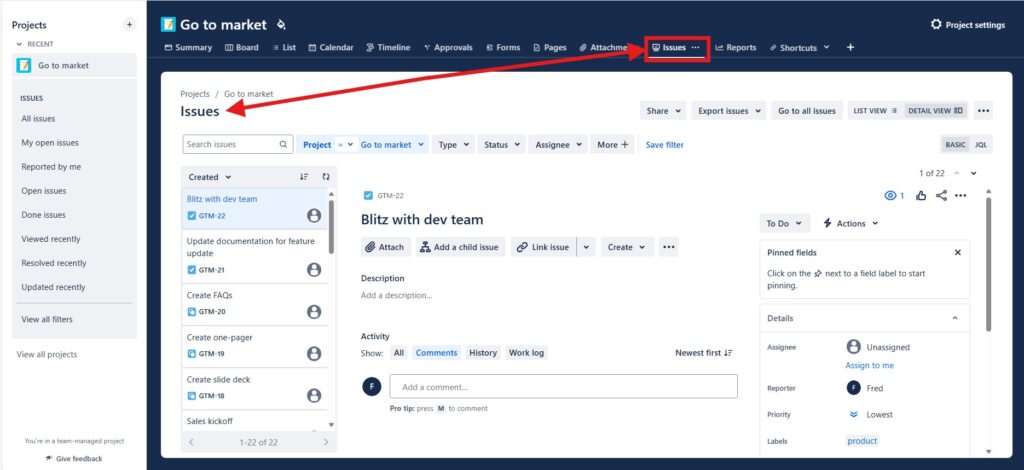Click the plus icon beside Projects
Image resolution: width=1024 pixels, height=470 pixels.
pyautogui.click(x=129, y=24)
